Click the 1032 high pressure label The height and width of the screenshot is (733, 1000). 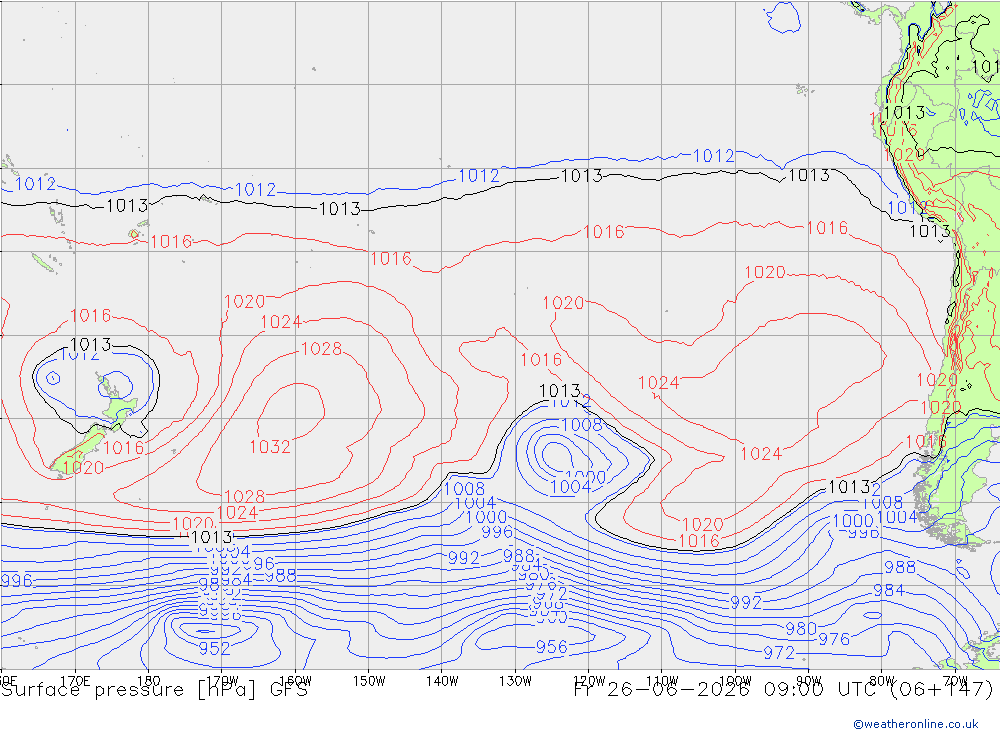click(x=270, y=447)
